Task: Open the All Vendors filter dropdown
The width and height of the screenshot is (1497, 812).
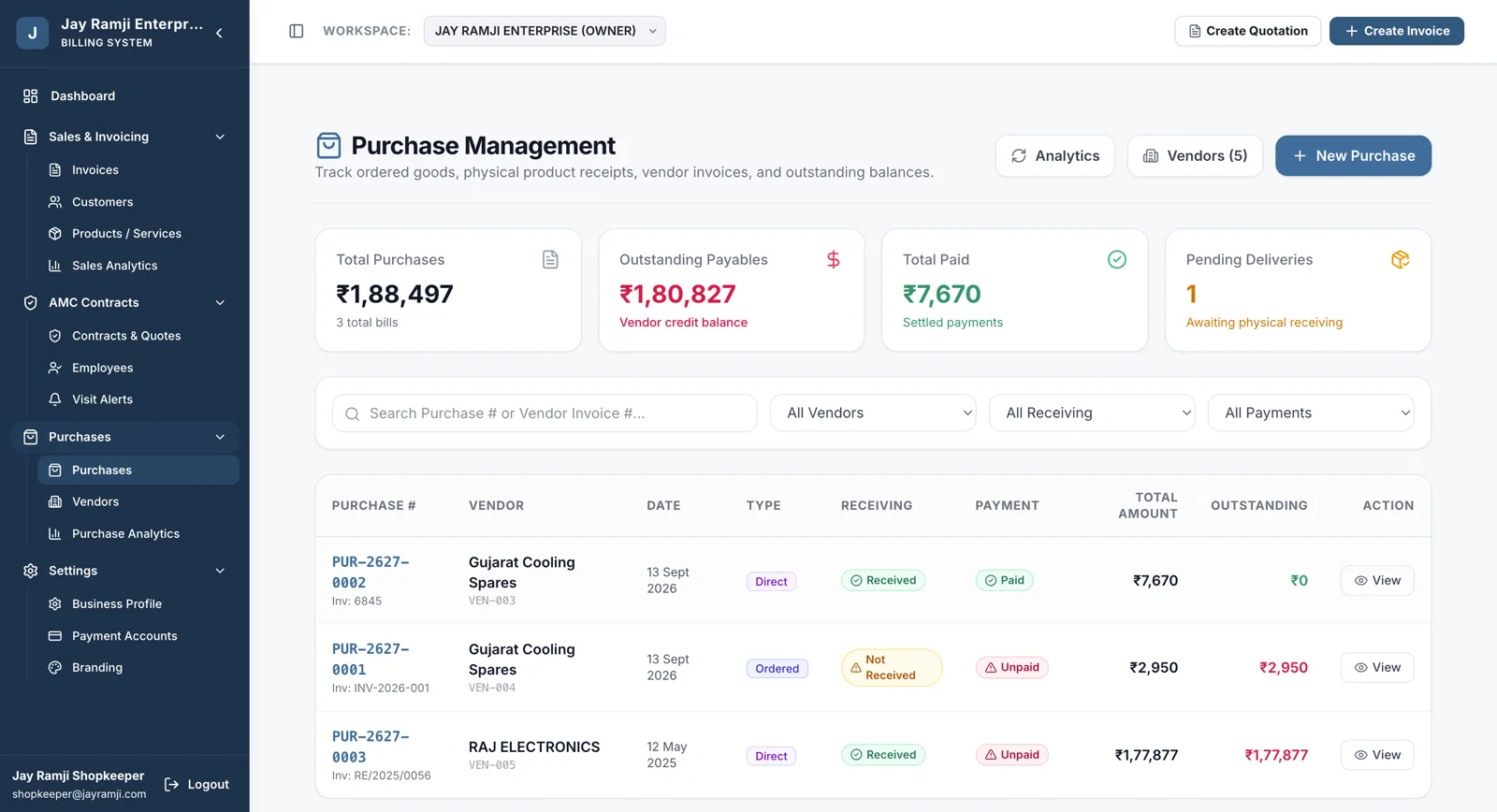Action: (873, 413)
